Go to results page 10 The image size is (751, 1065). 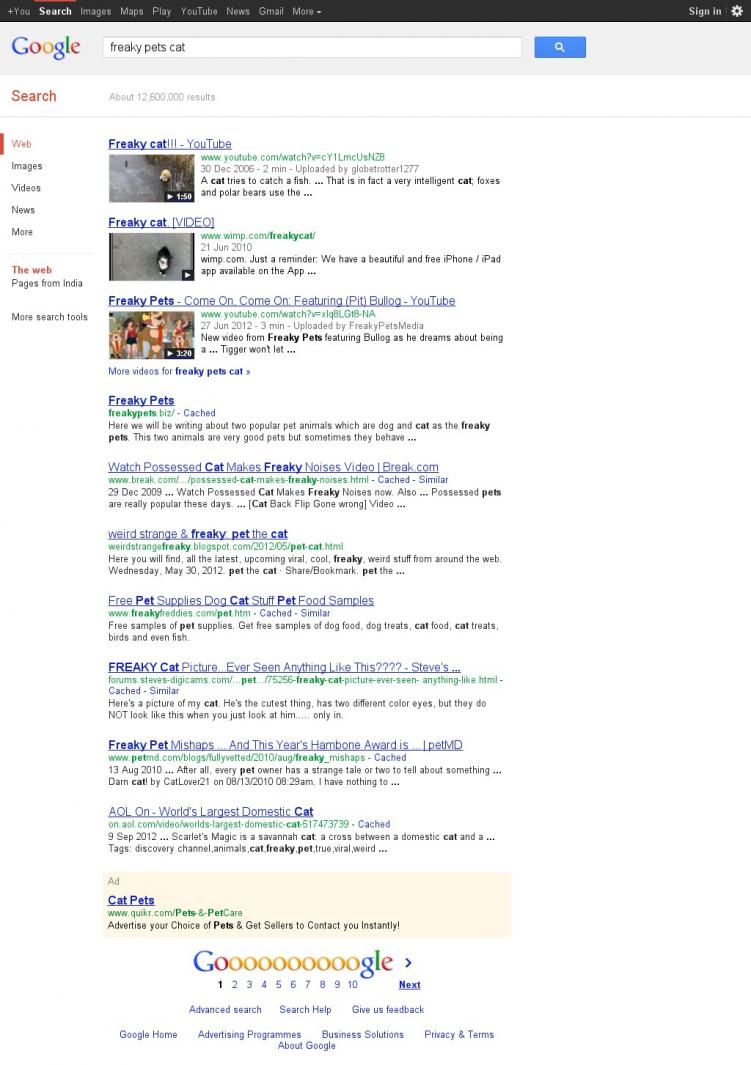point(352,985)
